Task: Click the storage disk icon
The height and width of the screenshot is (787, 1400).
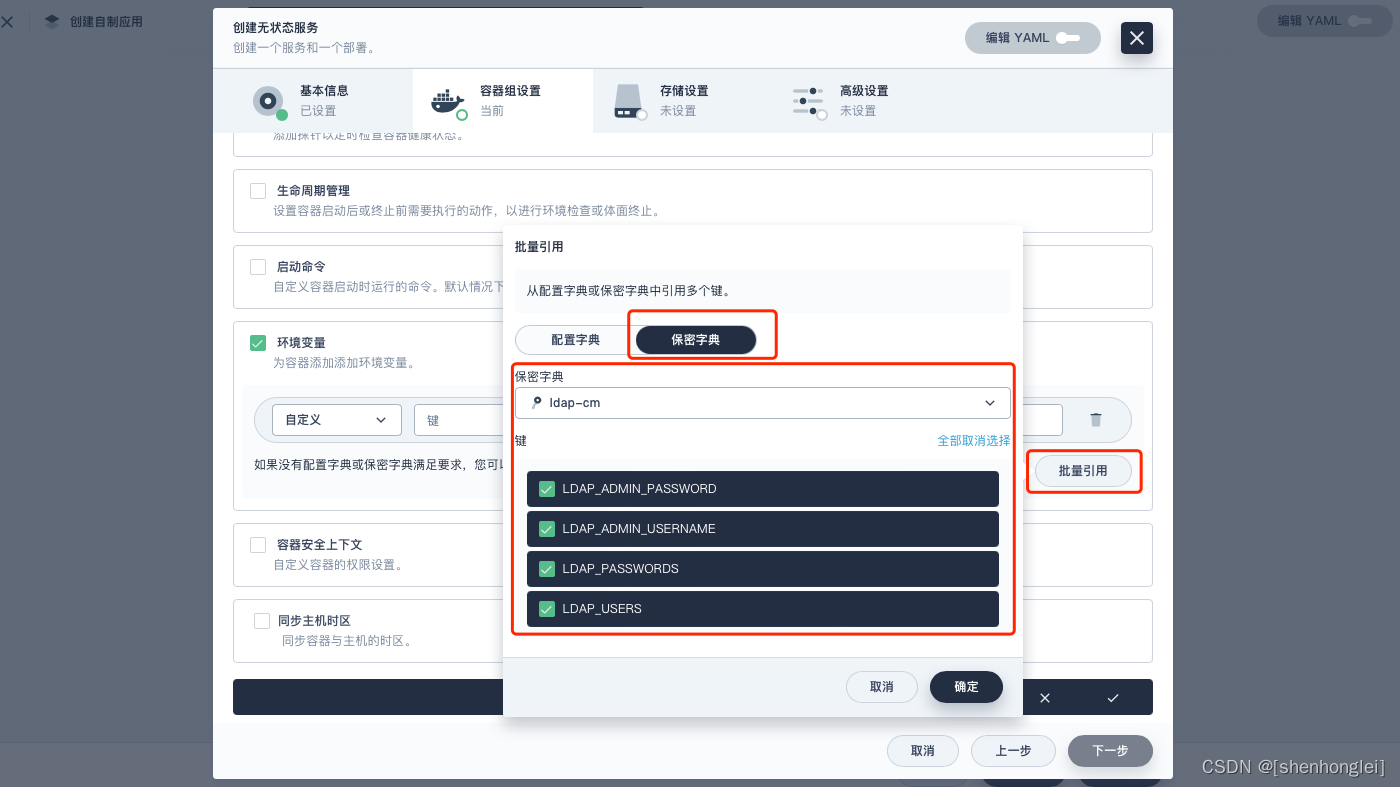Action: (x=627, y=100)
